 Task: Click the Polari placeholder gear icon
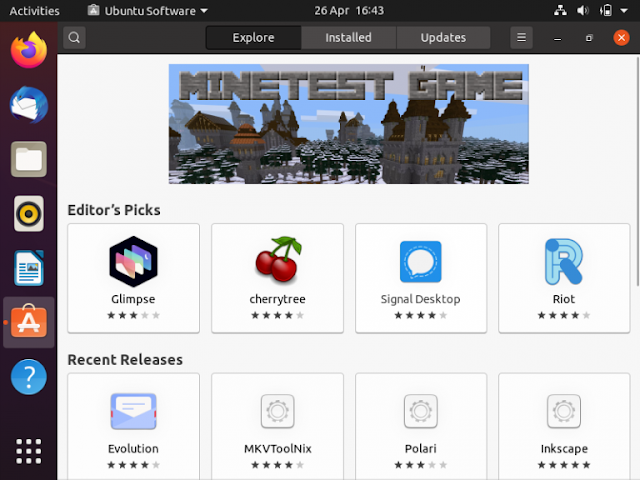[421, 411]
